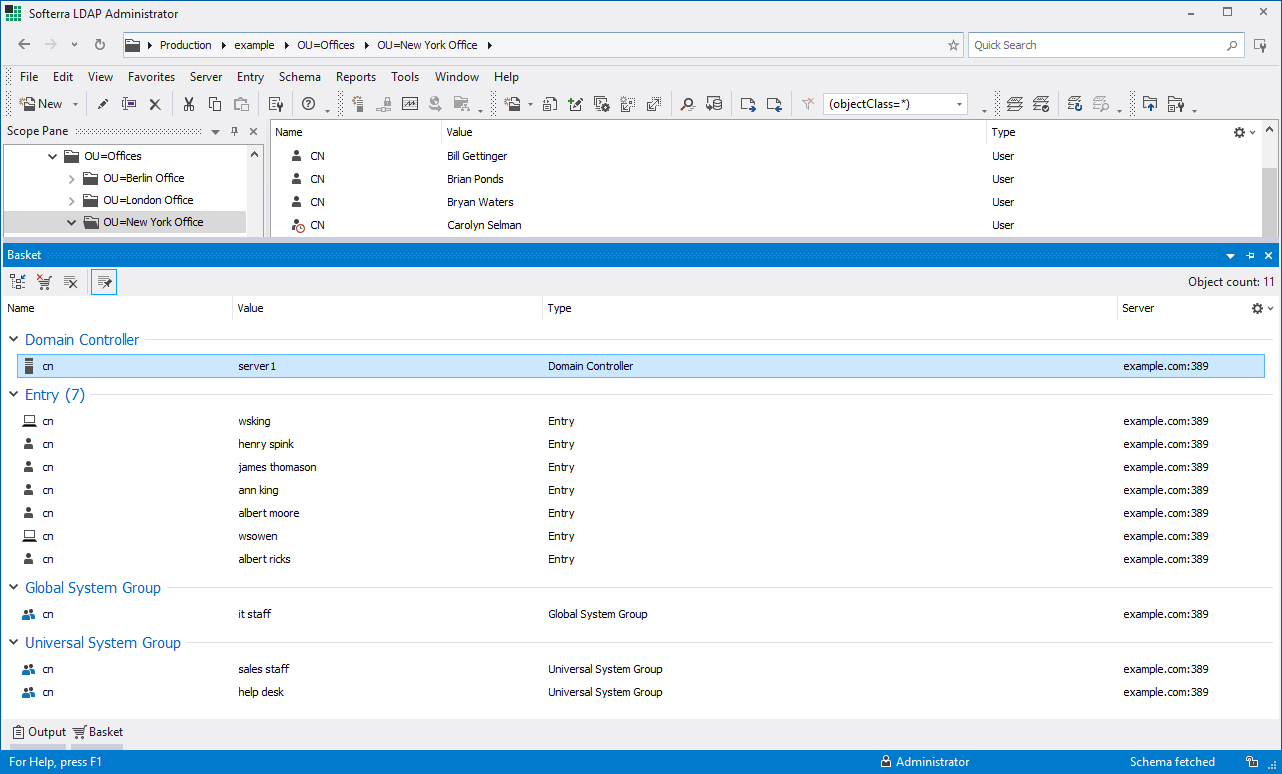Click the pencil Edit icon in toolbar
The image size is (1282, 774).
click(102, 104)
